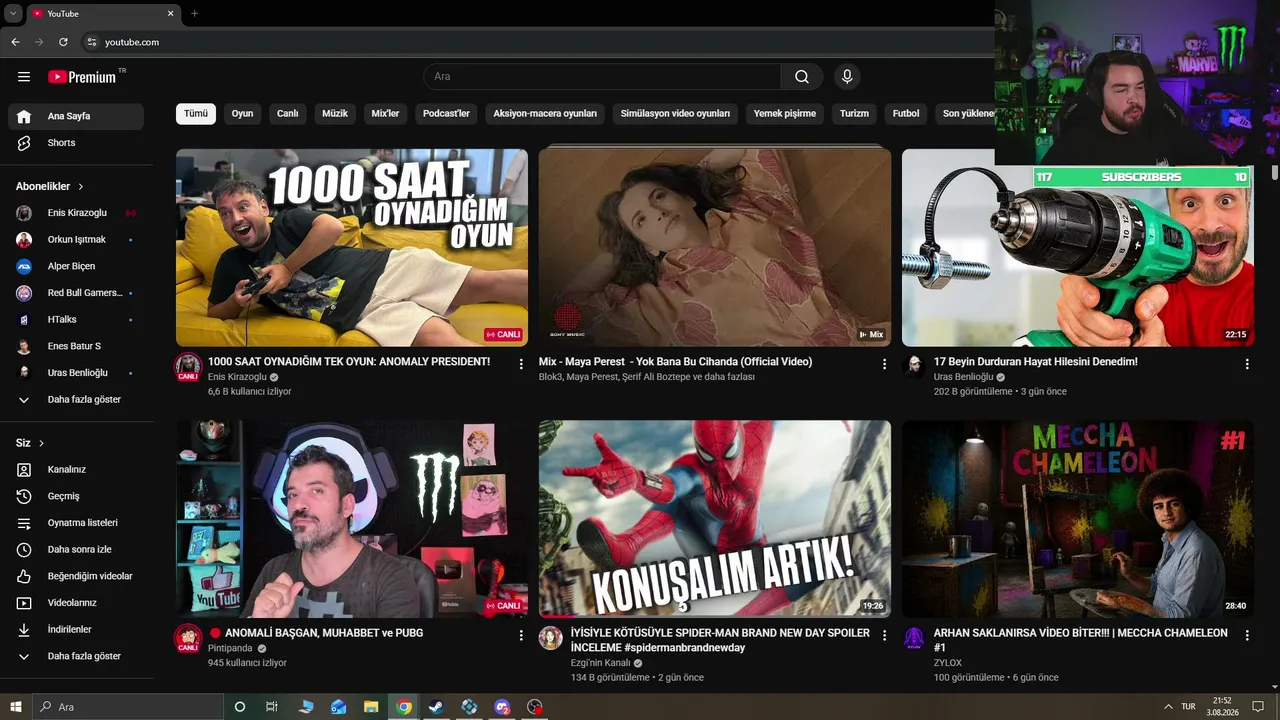Select the Canlı filter chip
Screen dimensions: 1280x720
pyautogui.click(x=288, y=114)
